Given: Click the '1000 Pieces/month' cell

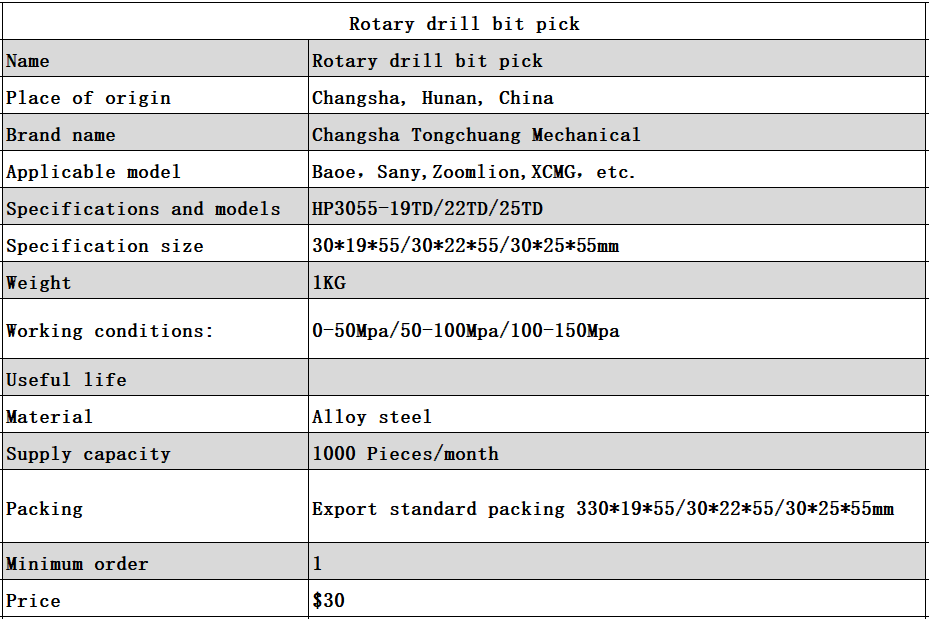Looking at the screenshot, I should click(x=618, y=451).
